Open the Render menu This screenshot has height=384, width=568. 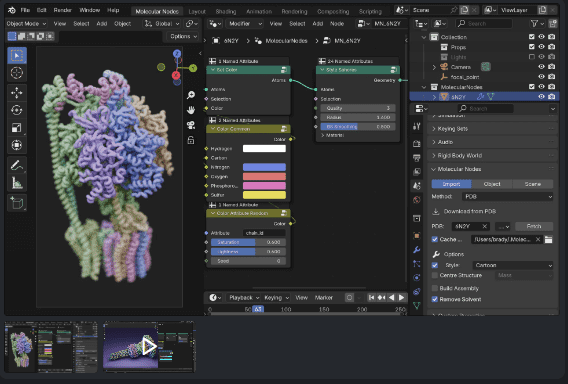(63, 10)
